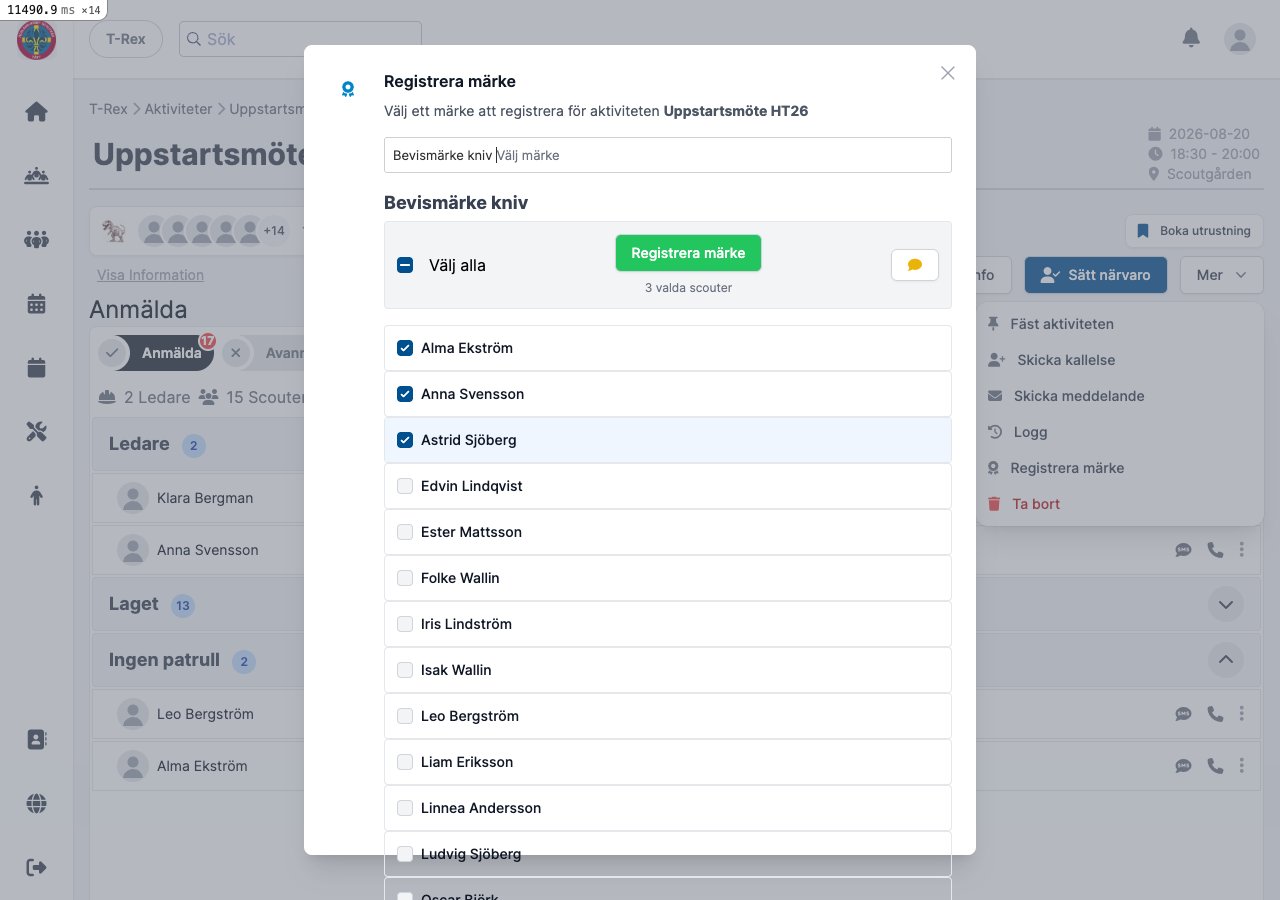The image size is (1280, 900).
Task: Click the Sätt närvaro button
Action: click(x=1096, y=275)
